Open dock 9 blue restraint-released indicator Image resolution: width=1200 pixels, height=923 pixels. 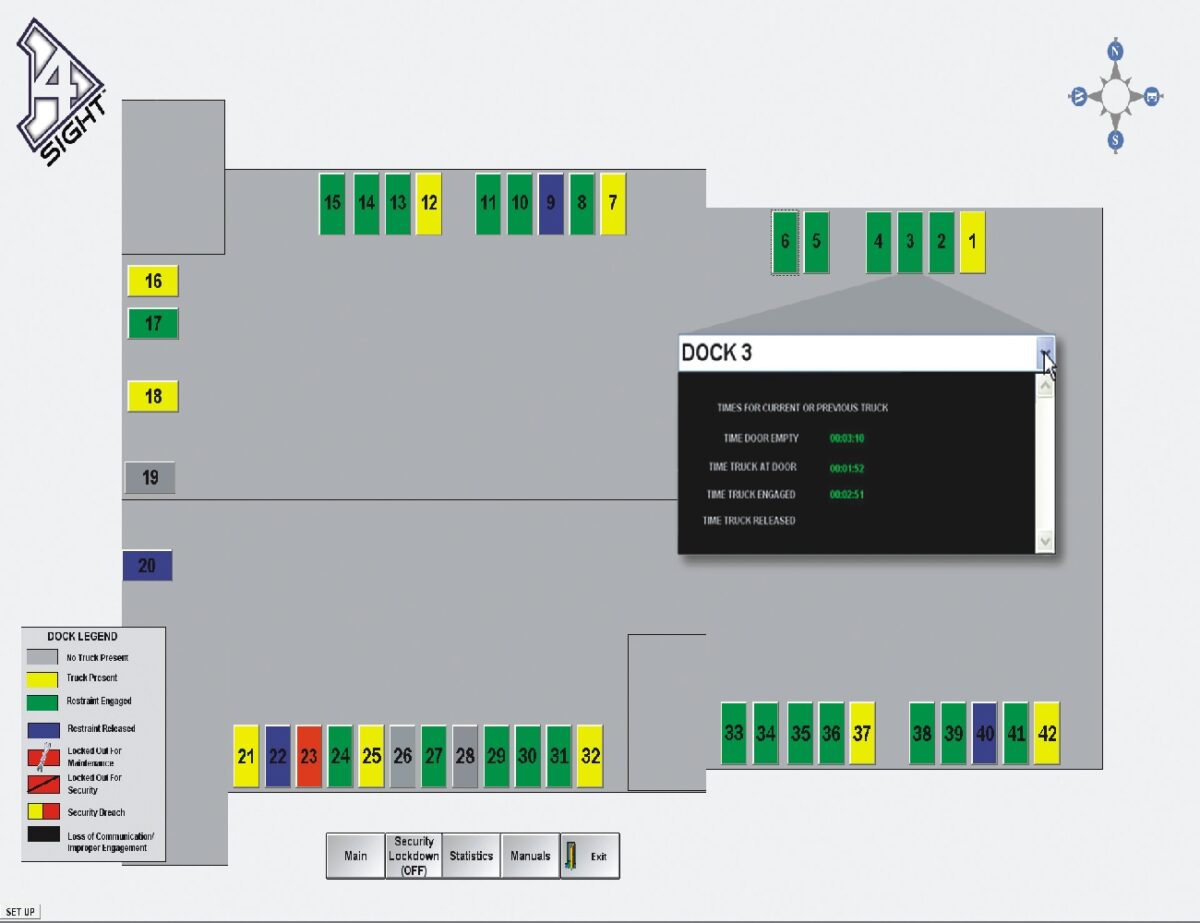(x=551, y=204)
